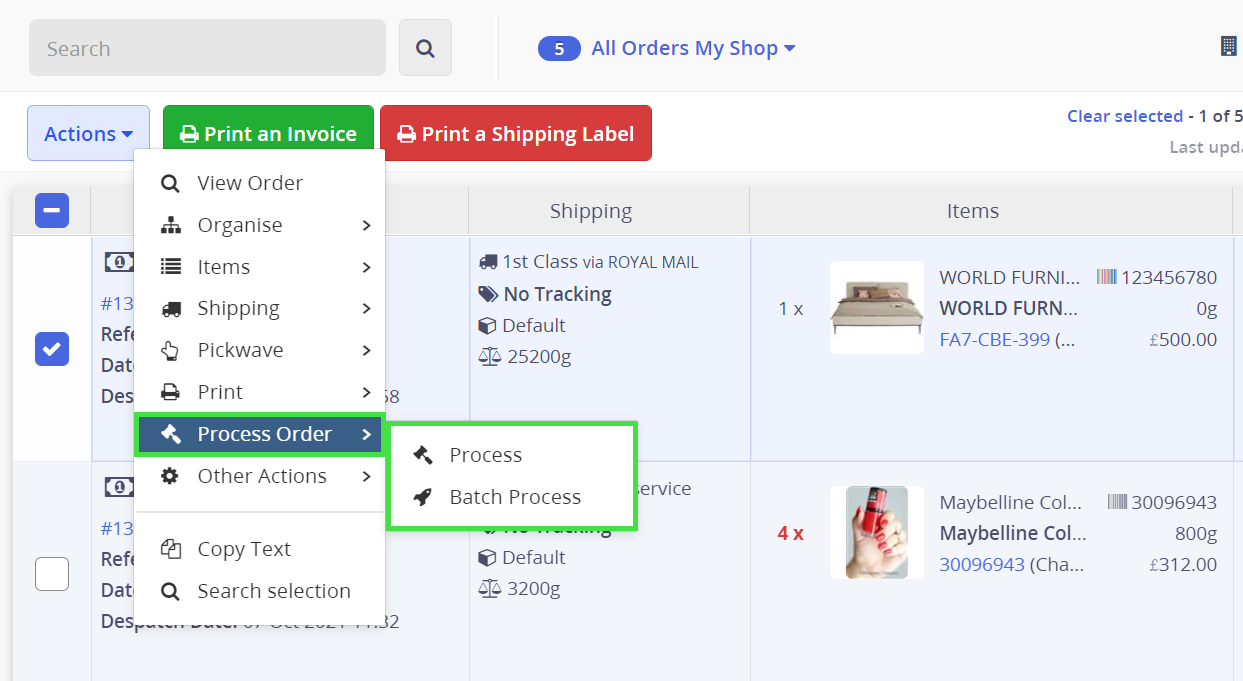
Task: Click the building icon at top right
Action: (1228, 46)
